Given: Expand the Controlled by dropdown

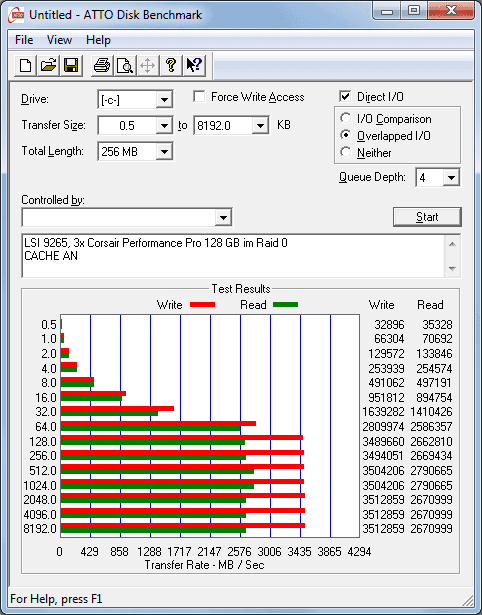Looking at the screenshot, I should (223, 217).
